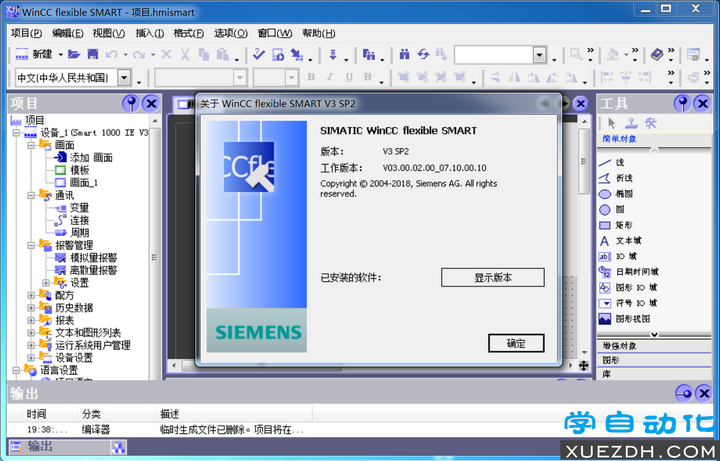Click the Paste clipboard icon
Screen dimensions: 720x461
coord(223,54)
